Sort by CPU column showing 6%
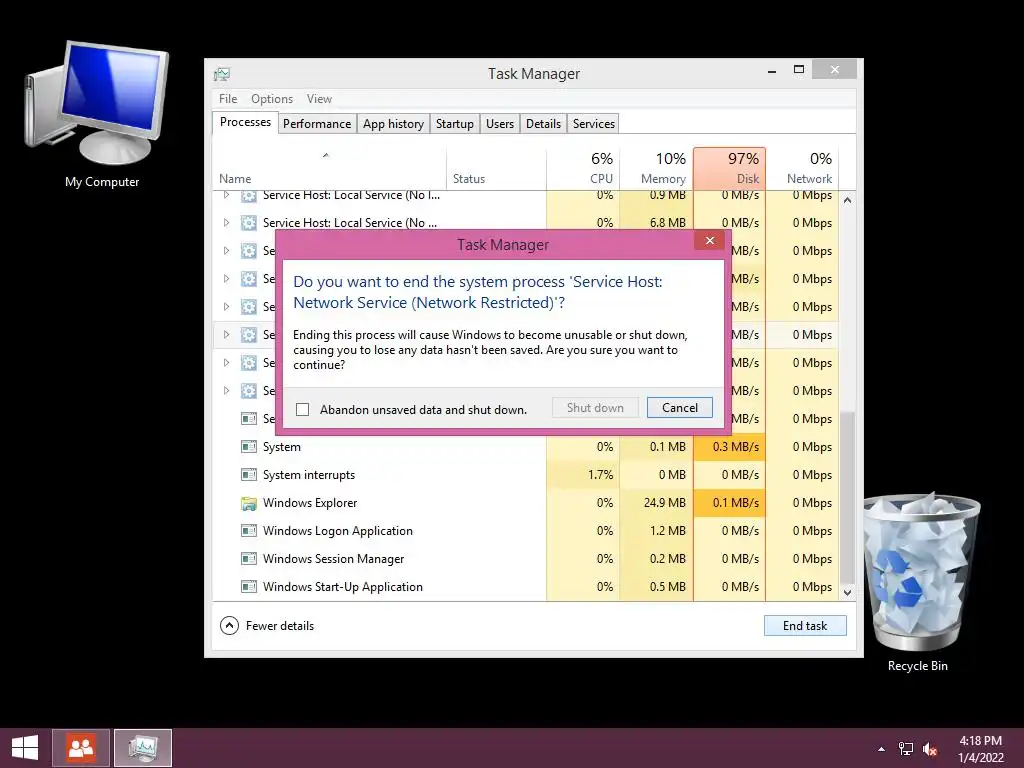1024x768 pixels. [x=583, y=168]
